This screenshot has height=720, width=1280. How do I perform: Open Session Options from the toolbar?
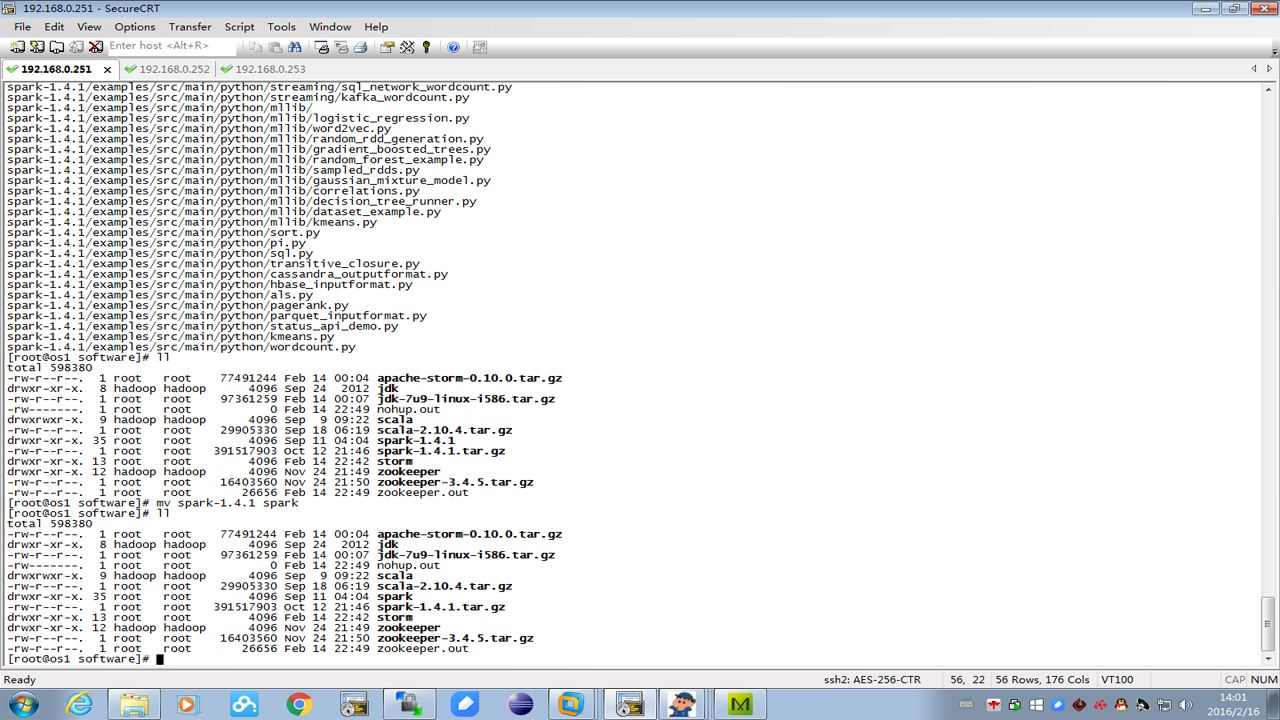pyautogui.click(x=387, y=47)
